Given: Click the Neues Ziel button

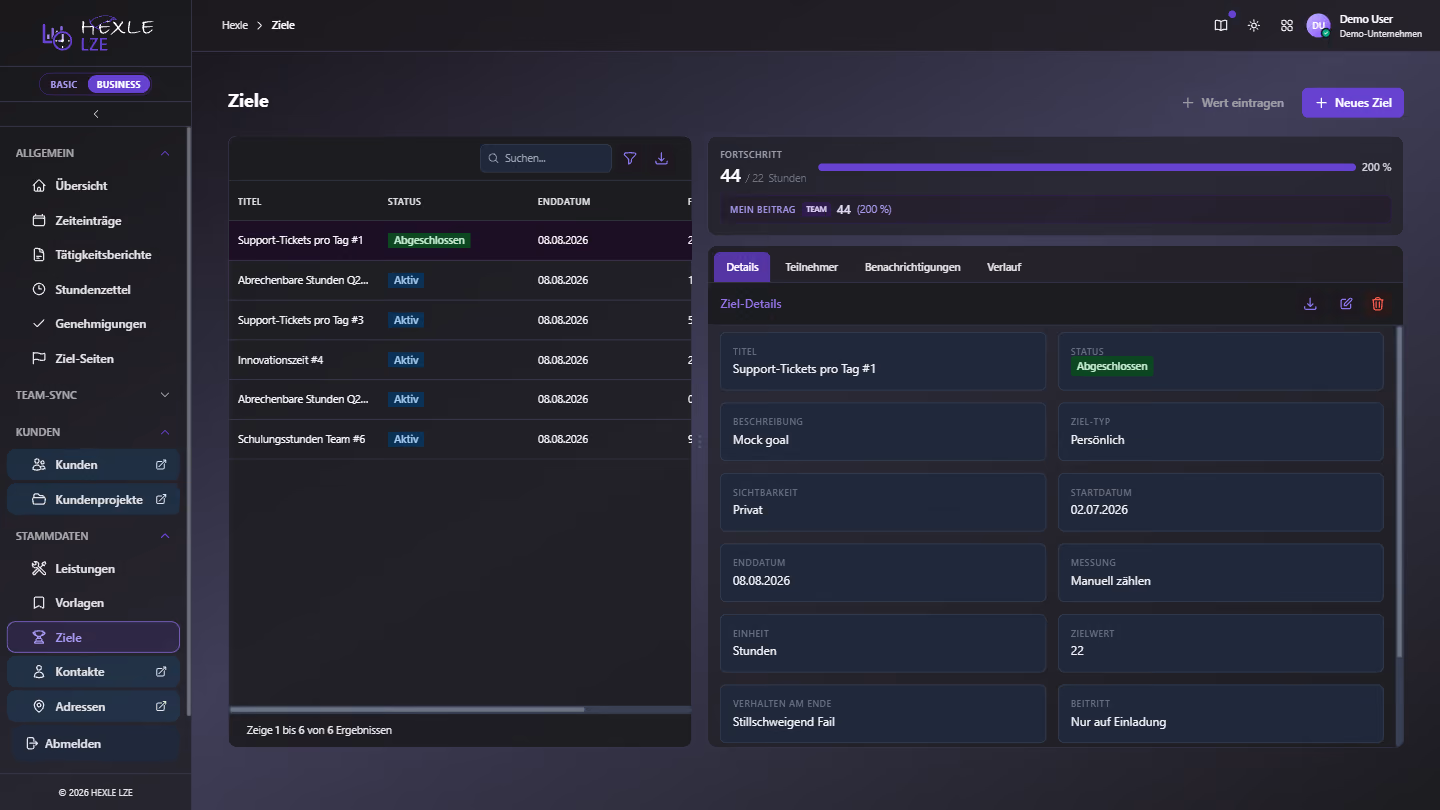Looking at the screenshot, I should 1353,103.
